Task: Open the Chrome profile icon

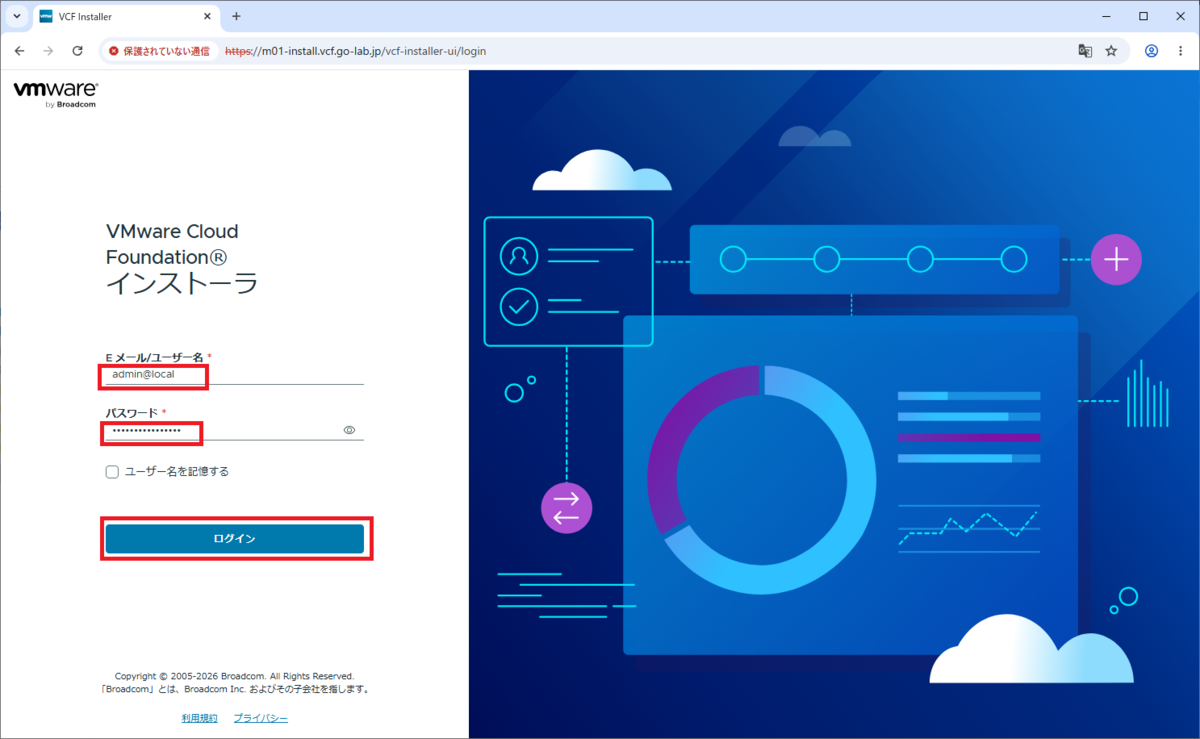Action: pyautogui.click(x=1152, y=51)
